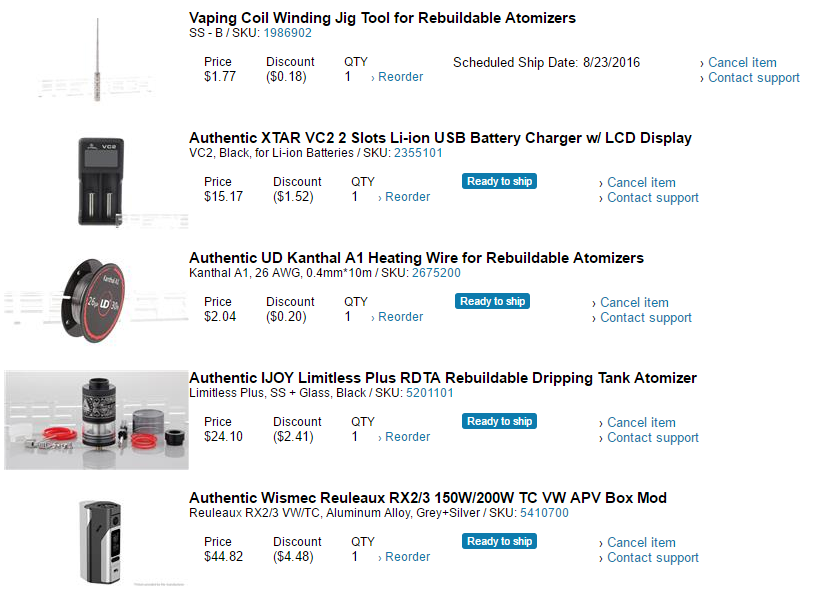Cancel the Coil Winding Jig Tool item
The width and height of the screenshot is (828, 605).
click(742, 62)
